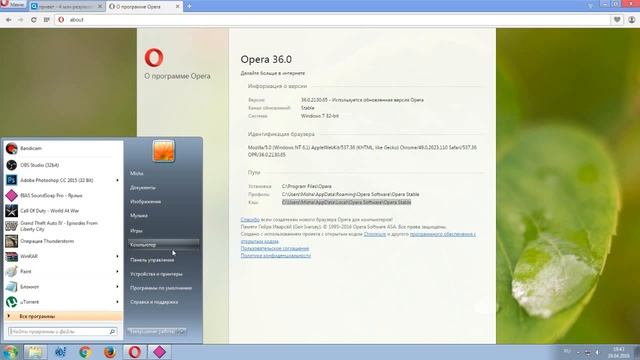Click the Opera 36.0 heading
Image resolution: width=640 pixels, height=360 pixels.
[266, 60]
